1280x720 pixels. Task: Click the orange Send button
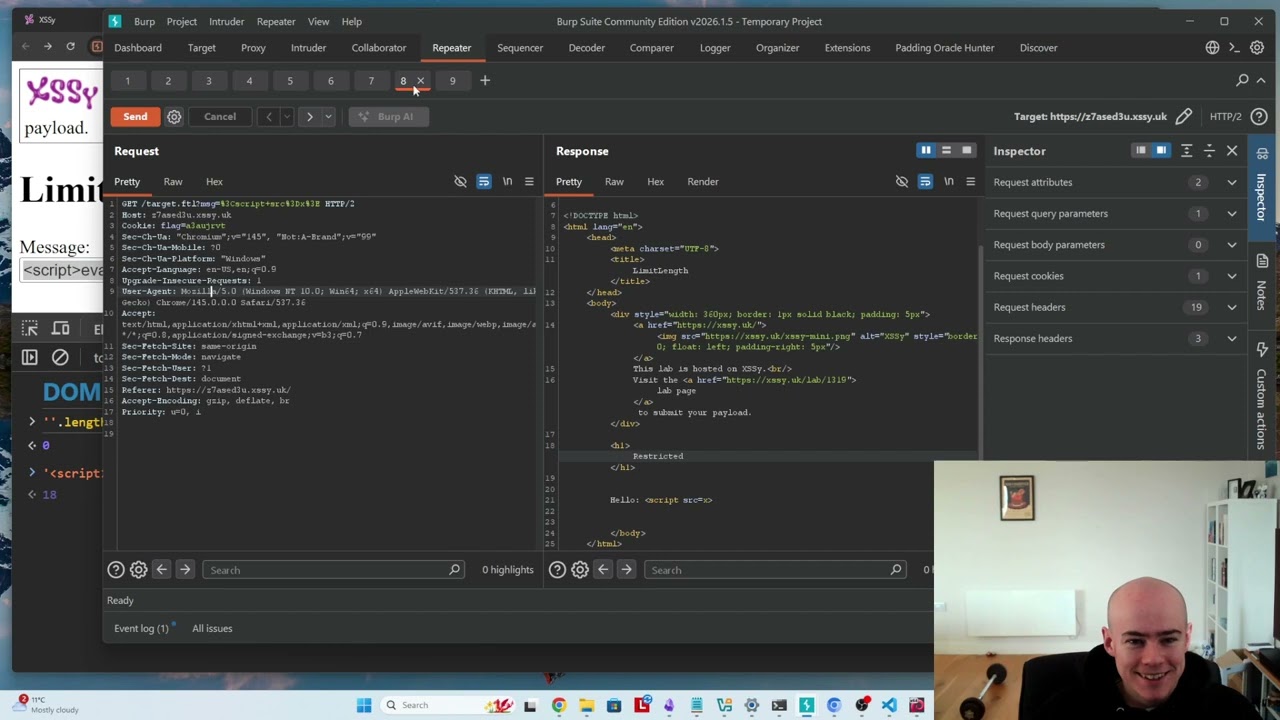(x=135, y=116)
